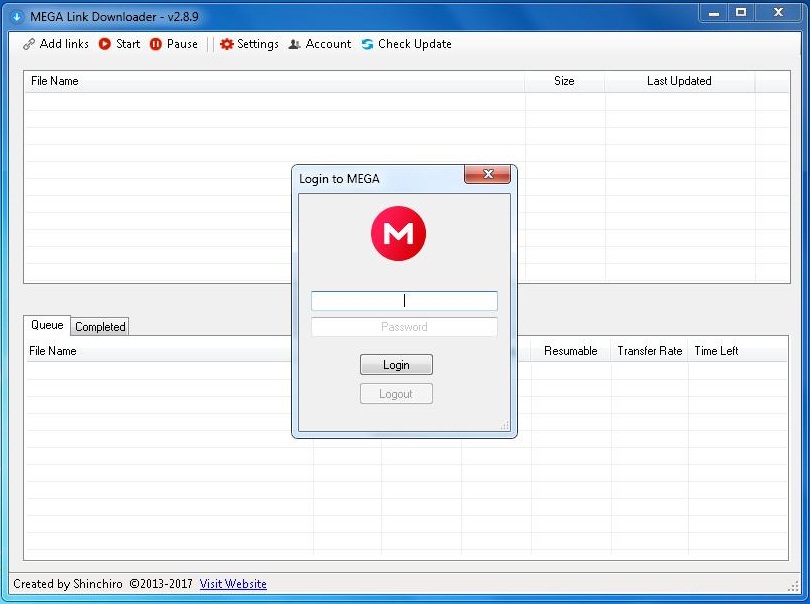Click the MEGA red logo in login dialog
Image resolution: width=810 pixels, height=604 pixels.
398,234
